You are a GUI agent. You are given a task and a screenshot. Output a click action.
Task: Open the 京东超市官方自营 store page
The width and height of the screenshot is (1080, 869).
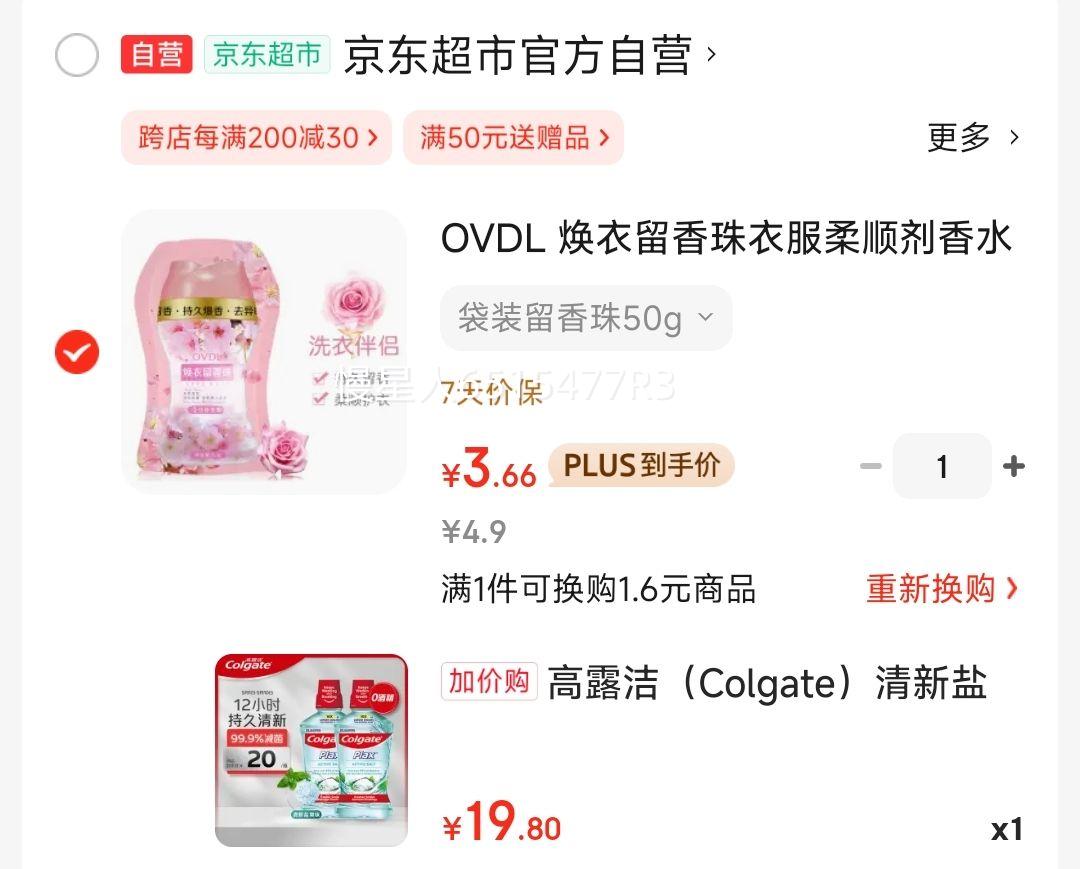[x=530, y=55]
